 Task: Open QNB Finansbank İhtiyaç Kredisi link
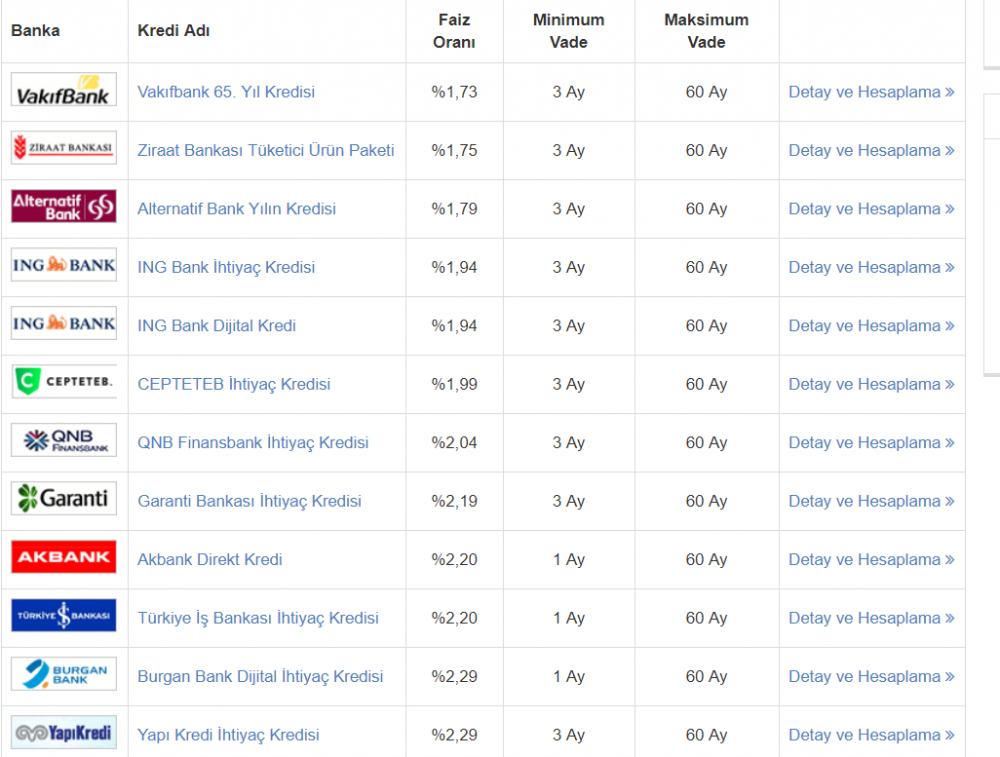(253, 443)
